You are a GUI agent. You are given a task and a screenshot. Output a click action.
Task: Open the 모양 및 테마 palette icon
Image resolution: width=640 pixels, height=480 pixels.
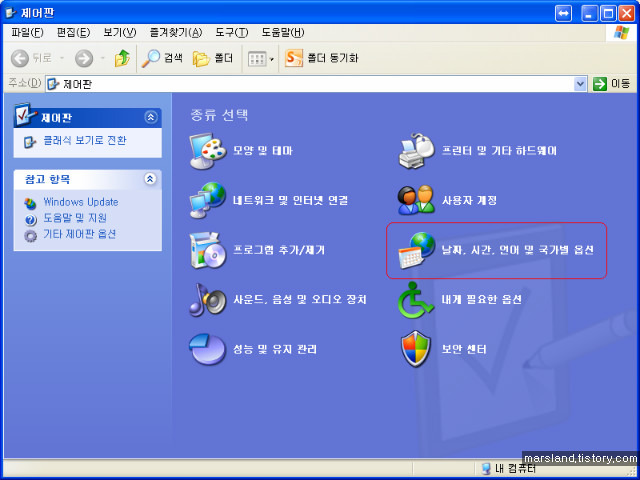coord(208,151)
